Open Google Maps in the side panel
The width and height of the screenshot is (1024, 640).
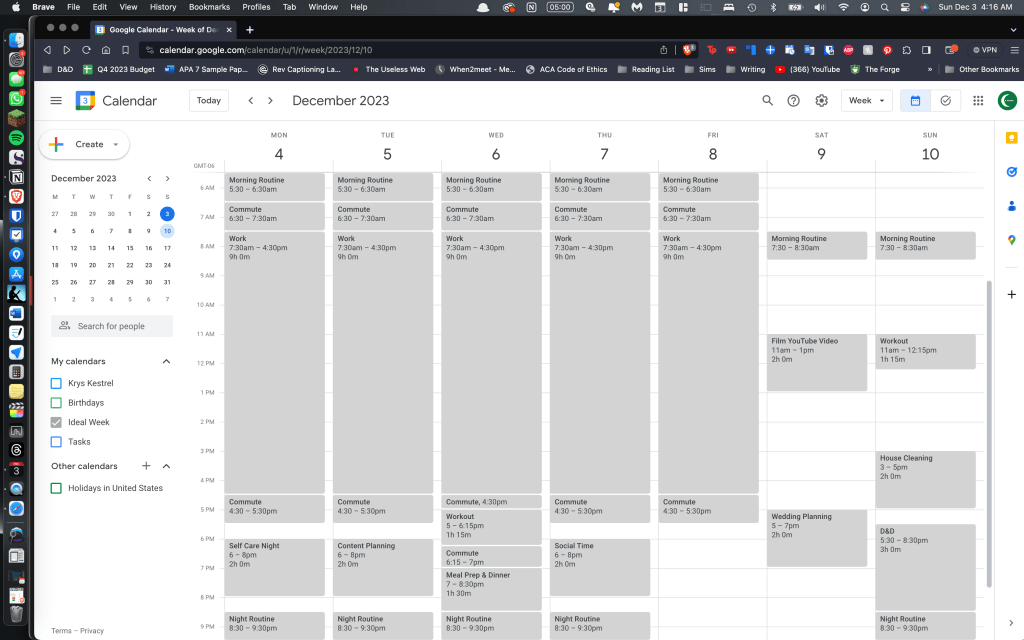tap(1011, 240)
